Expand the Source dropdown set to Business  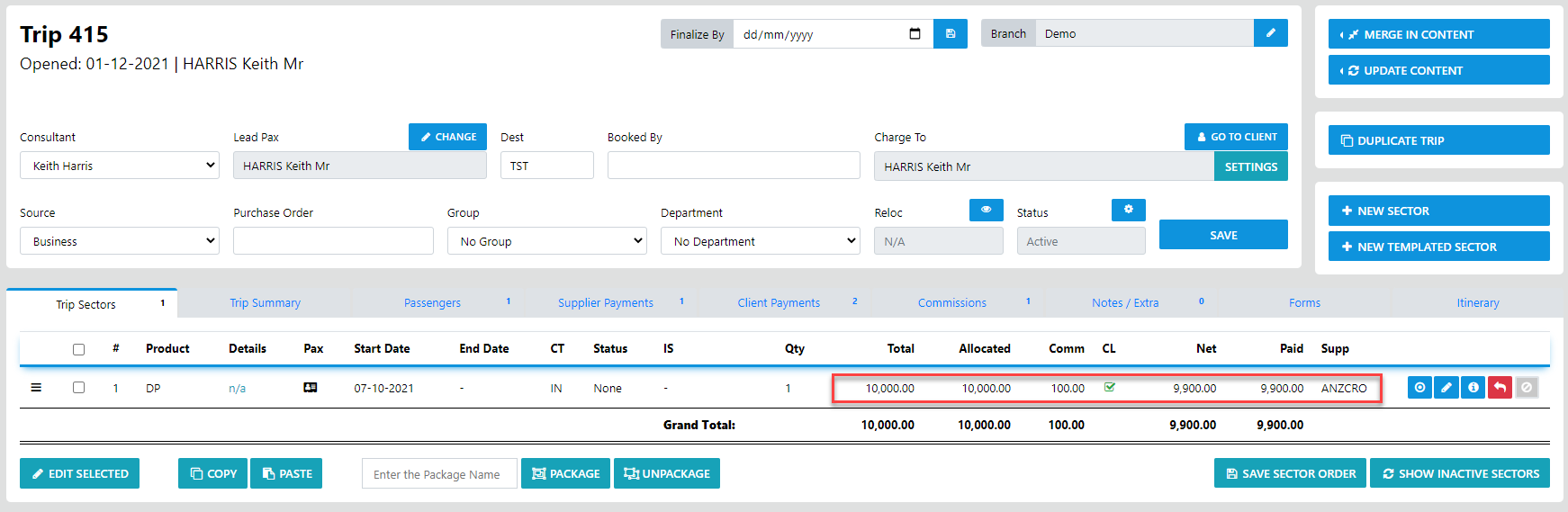(x=120, y=241)
